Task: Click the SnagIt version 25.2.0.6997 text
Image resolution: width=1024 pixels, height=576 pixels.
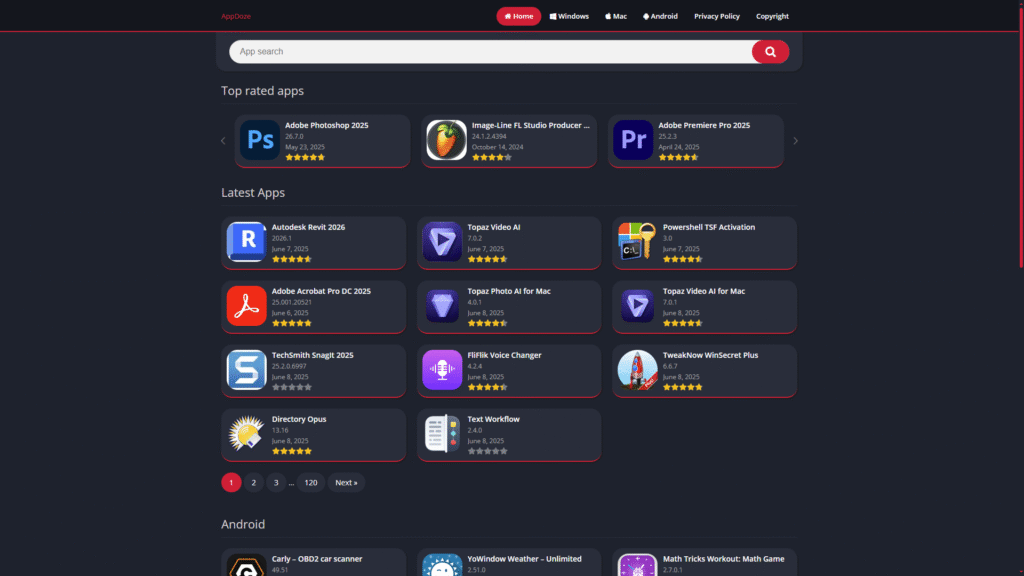Action: pos(289,366)
